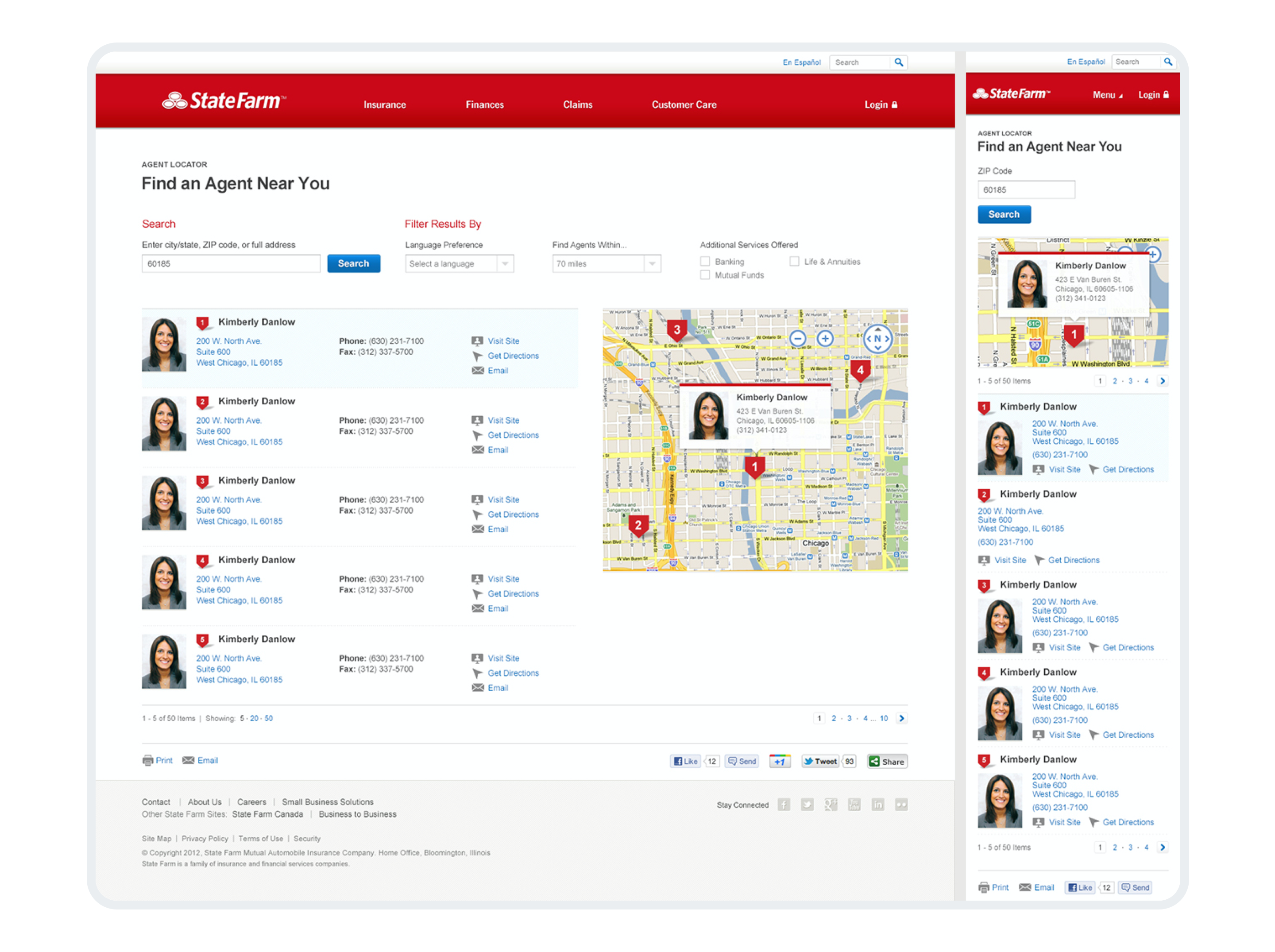The image size is (1275, 952).
Task: Open the Insurance menu
Action: pyautogui.click(x=384, y=105)
